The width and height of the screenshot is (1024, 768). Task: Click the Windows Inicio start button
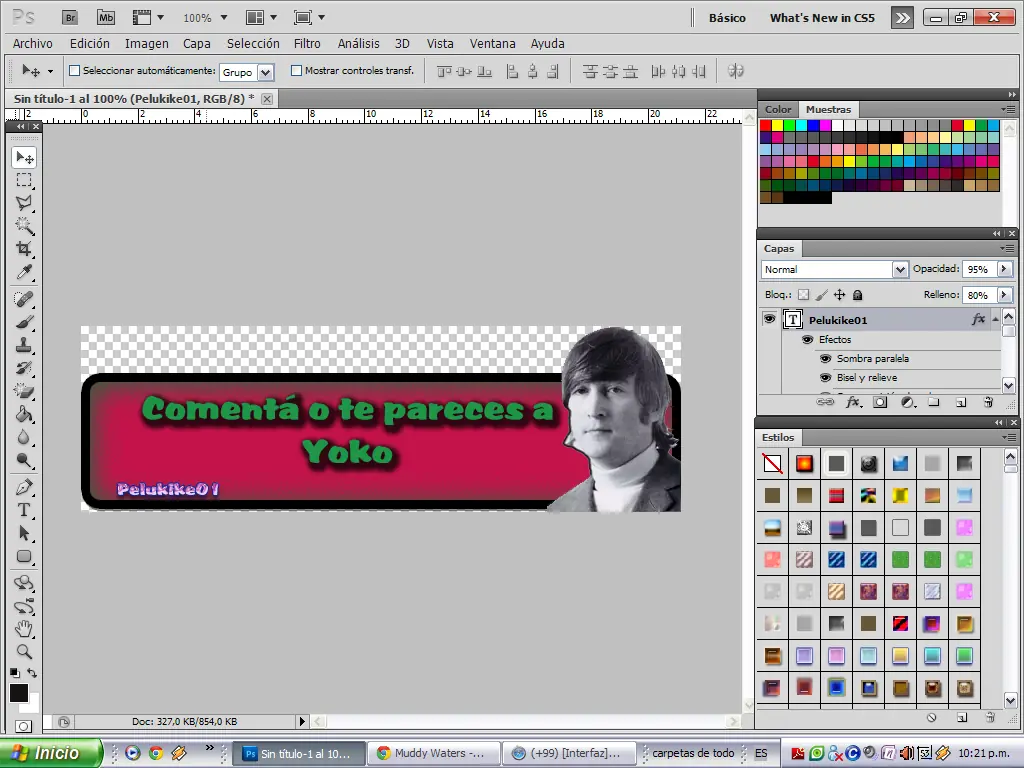point(50,753)
